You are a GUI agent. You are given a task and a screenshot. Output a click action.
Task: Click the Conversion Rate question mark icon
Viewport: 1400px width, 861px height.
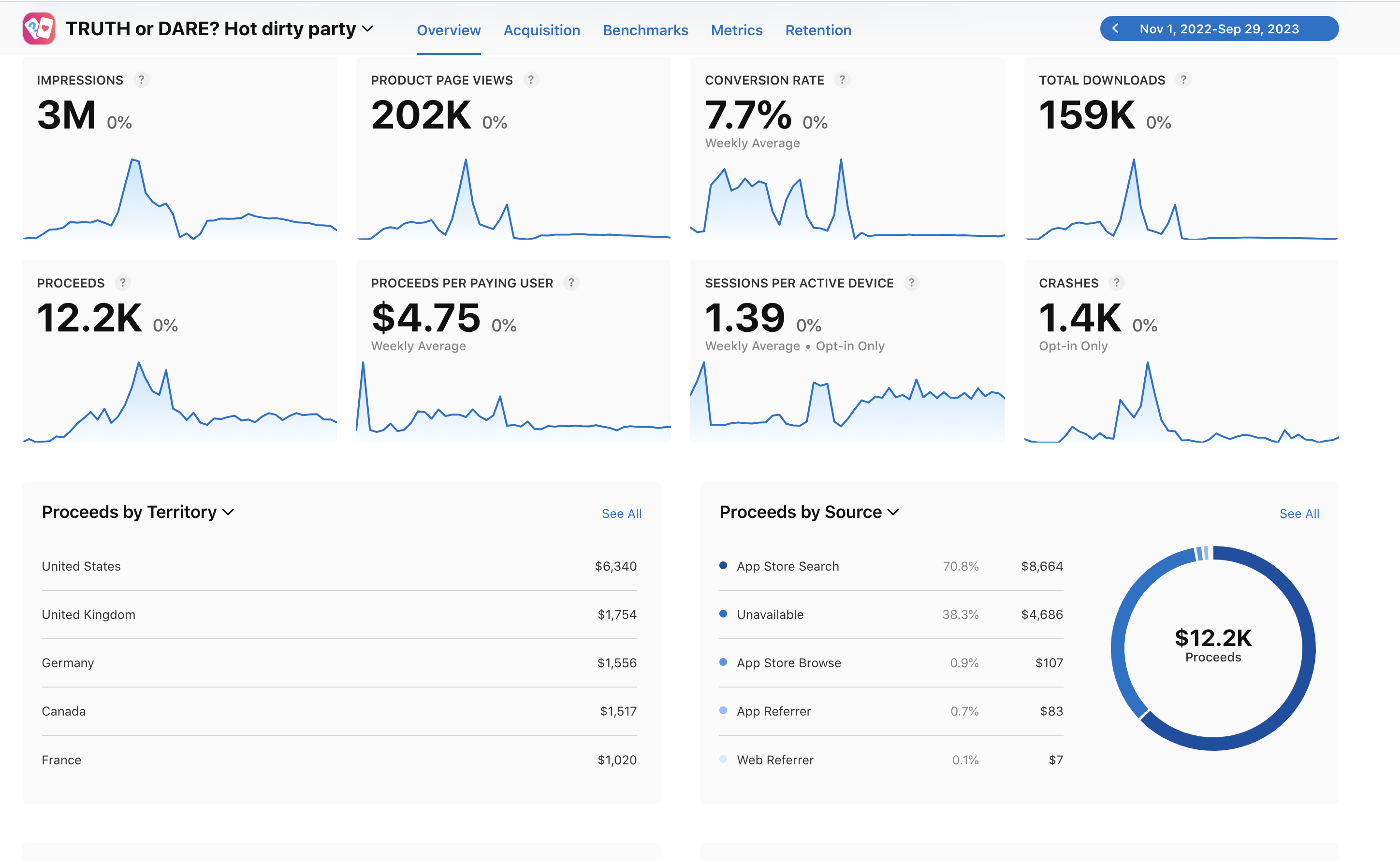coord(843,80)
